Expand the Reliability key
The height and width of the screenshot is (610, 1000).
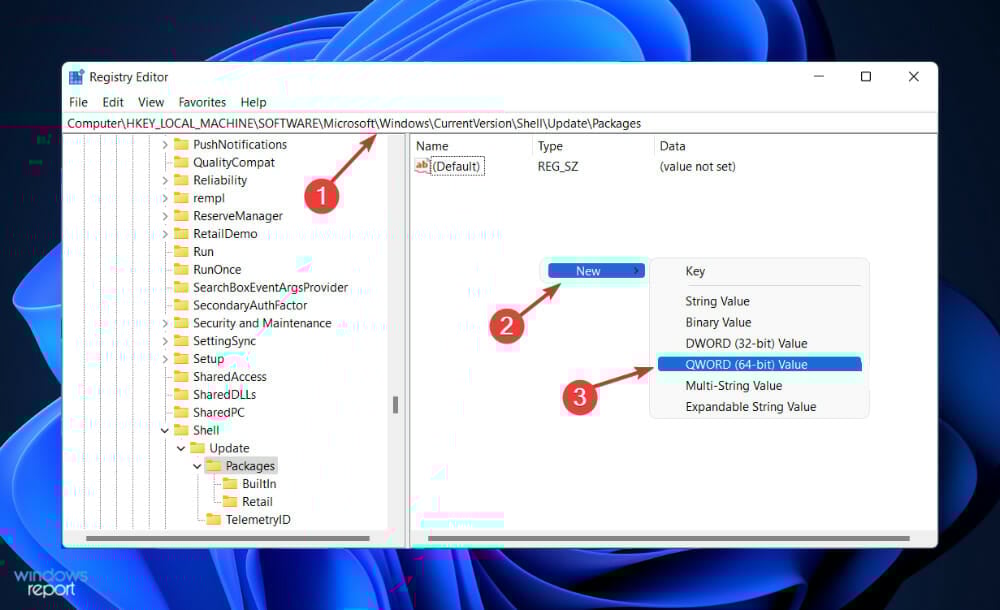tap(165, 181)
